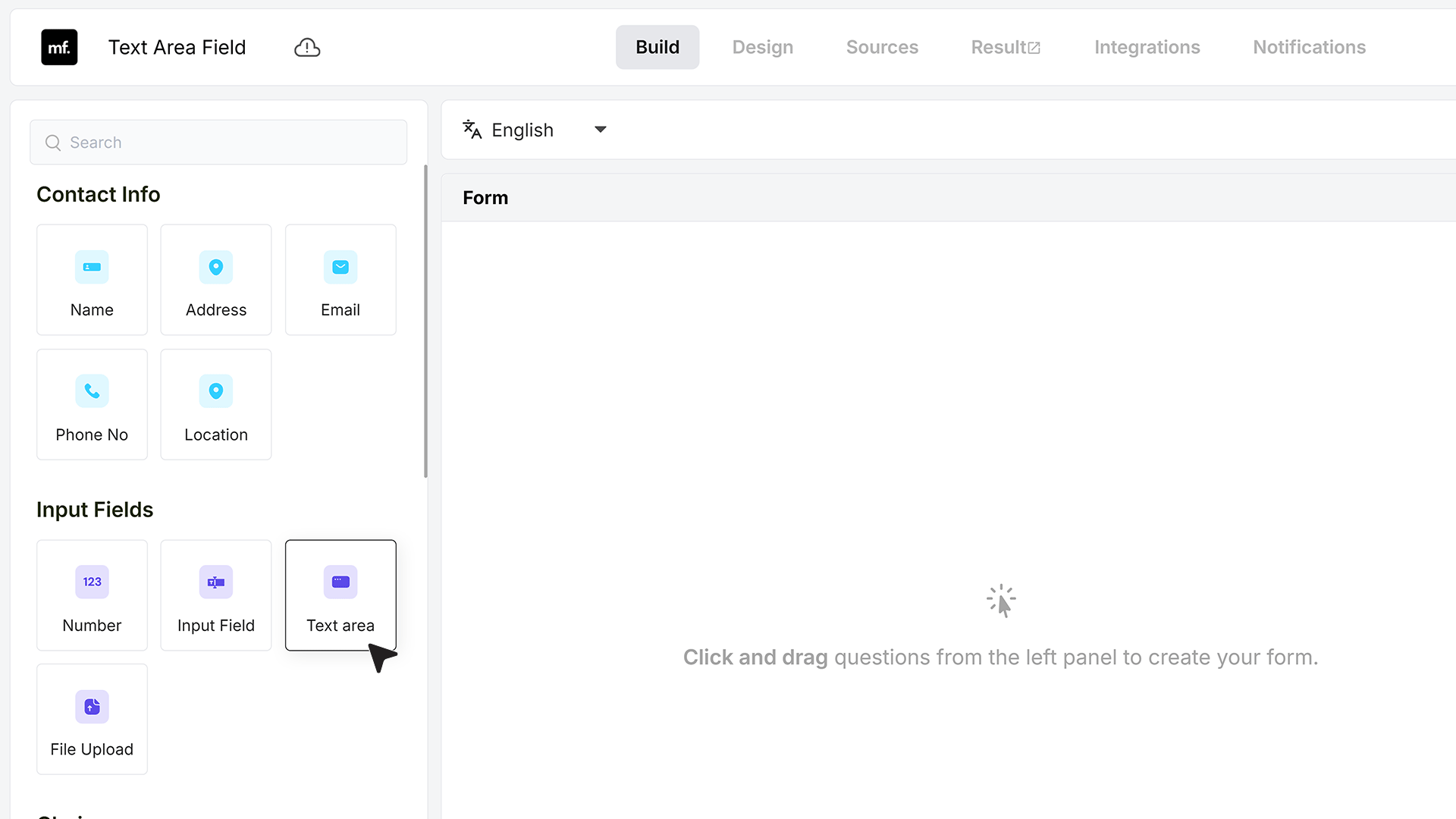Viewport: 1456px width, 819px height.
Task: Switch to the Build tab
Action: pyautogui.click(x=657, y=47)
